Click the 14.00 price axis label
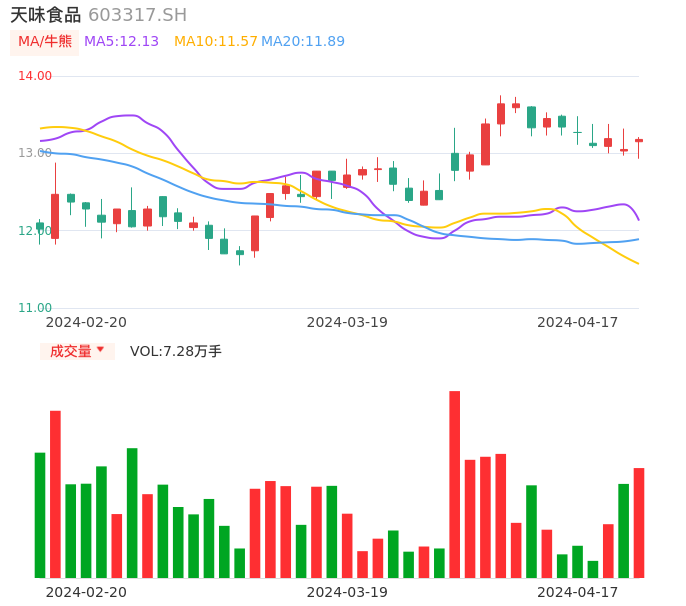The height and width of the screenshot is (606, 686). pyautogui.click(x=35, y=76)
